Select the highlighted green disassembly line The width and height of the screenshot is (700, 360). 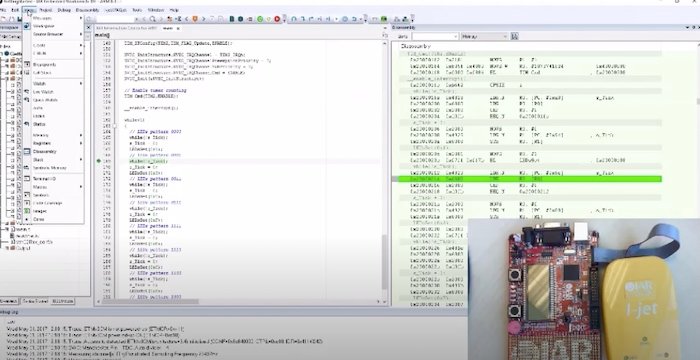tap(529, 179)
